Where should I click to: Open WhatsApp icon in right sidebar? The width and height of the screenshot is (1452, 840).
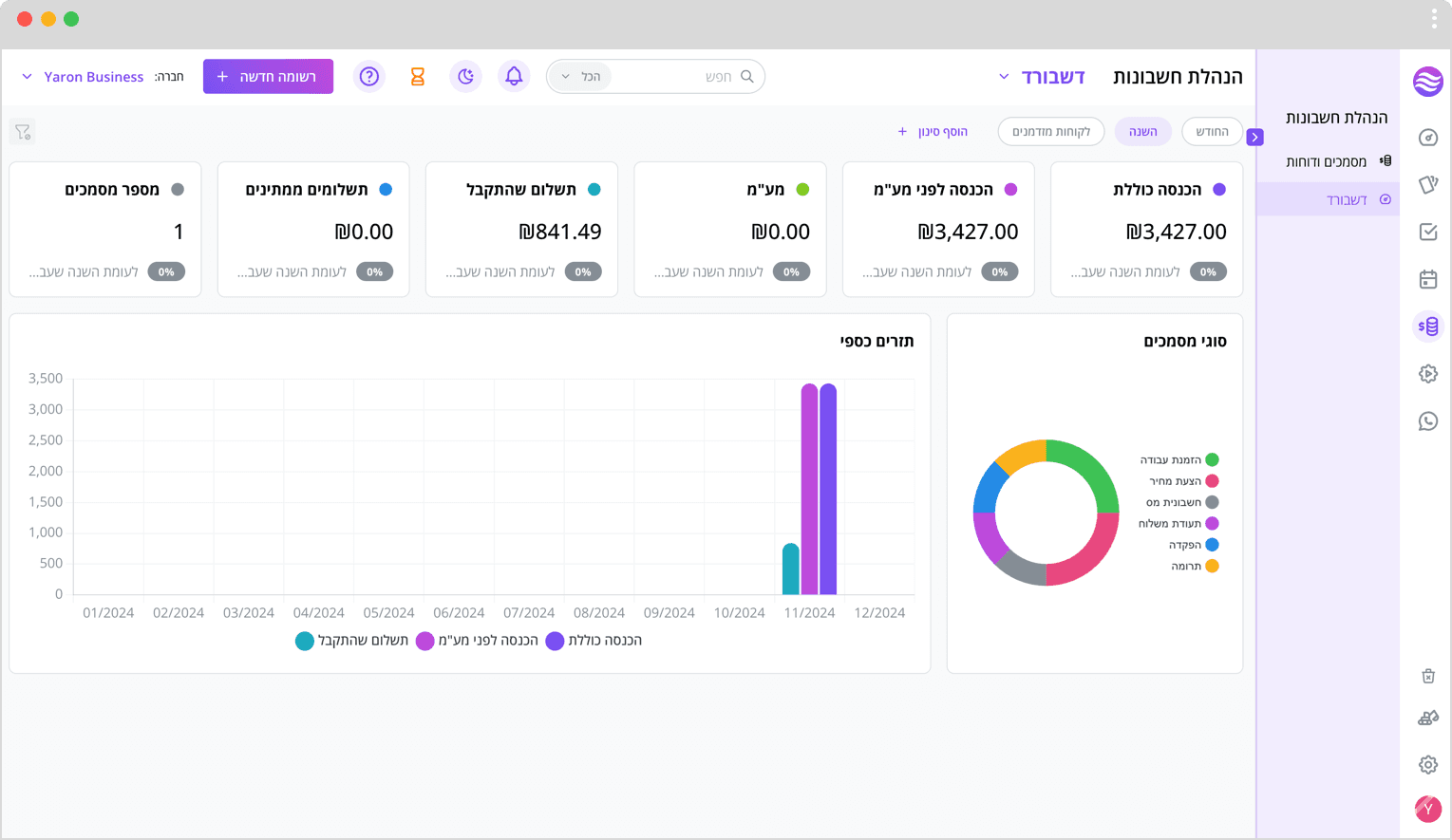(1428, 420)
